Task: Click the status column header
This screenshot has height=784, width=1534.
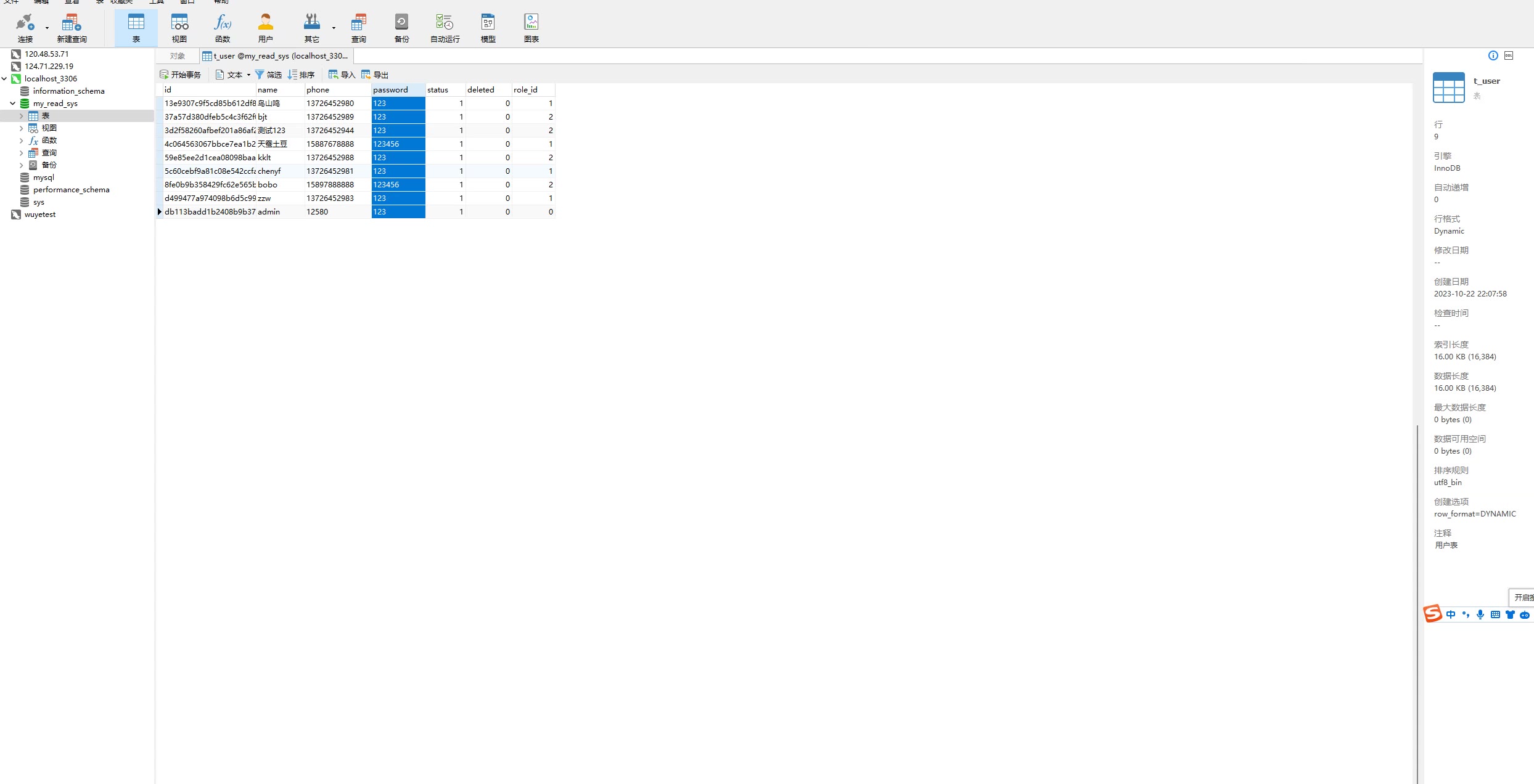Action: [445, 90]
